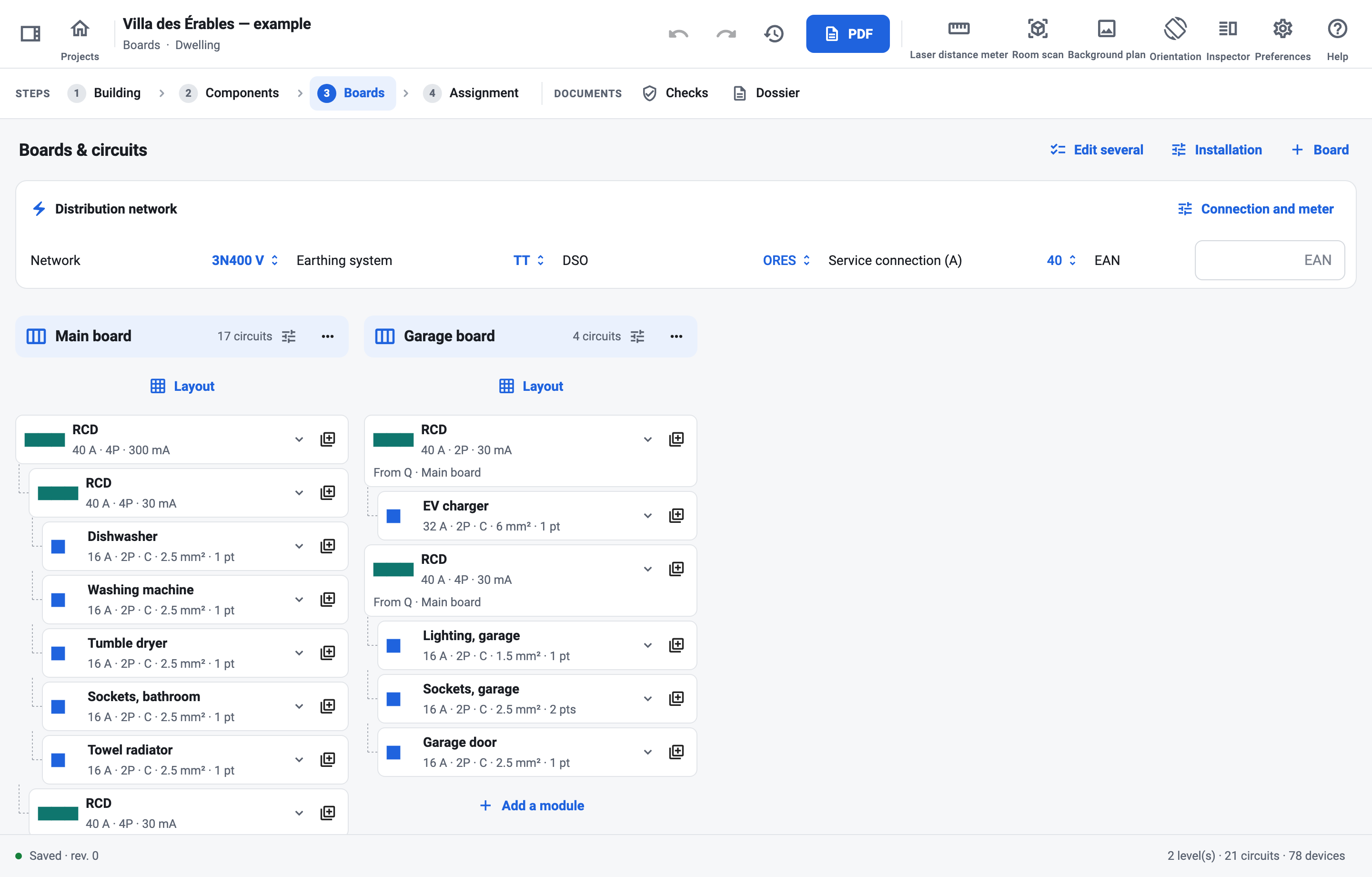Add module after Garage door circuit
The image size is (1372, 877).
pos(676,752)
